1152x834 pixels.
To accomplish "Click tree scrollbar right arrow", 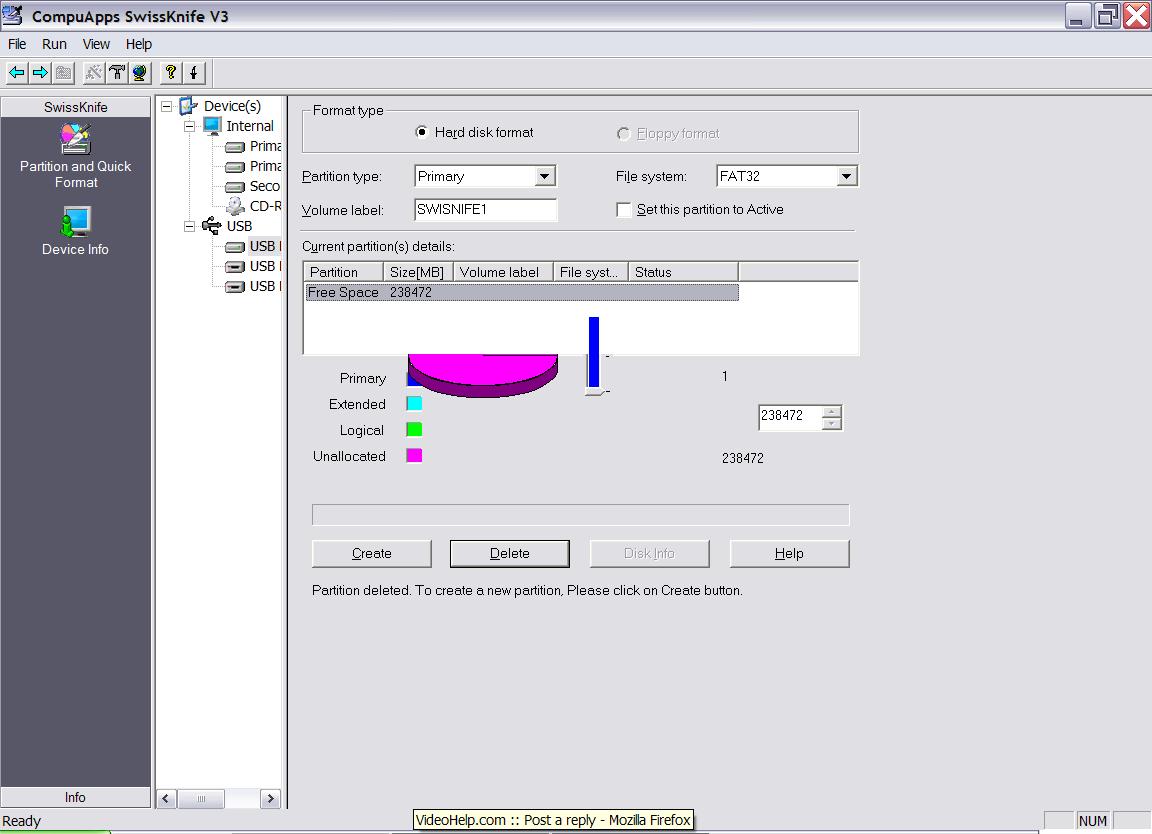I will tap(270, 799).
